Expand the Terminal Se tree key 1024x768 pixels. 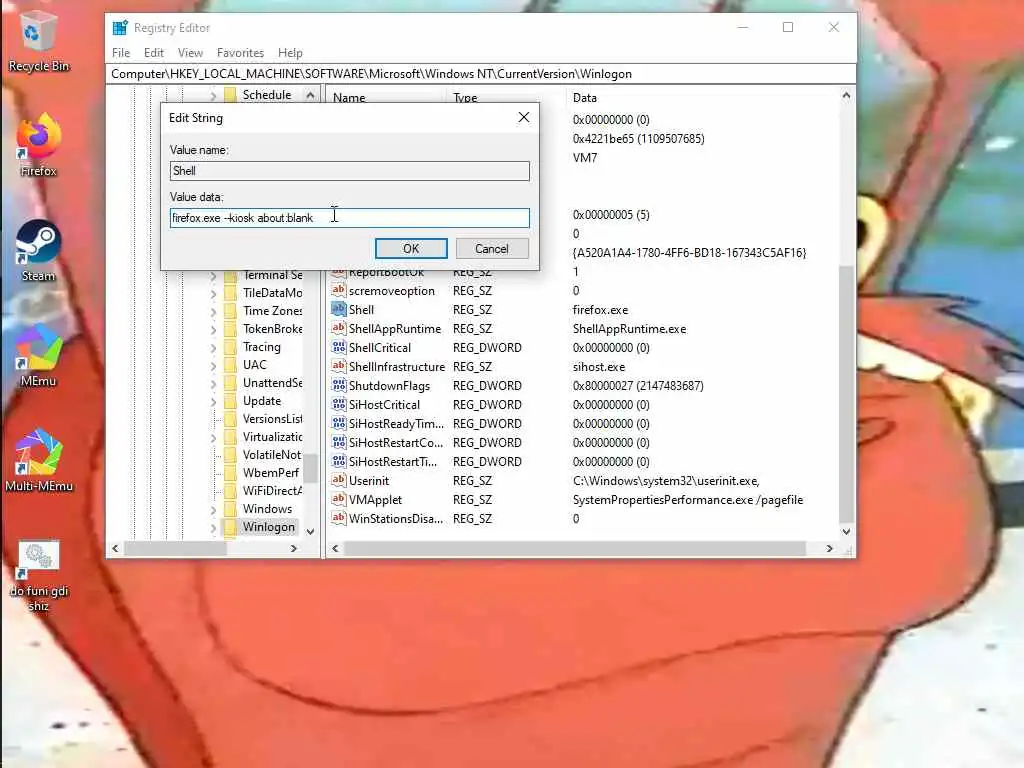(213, 276)
